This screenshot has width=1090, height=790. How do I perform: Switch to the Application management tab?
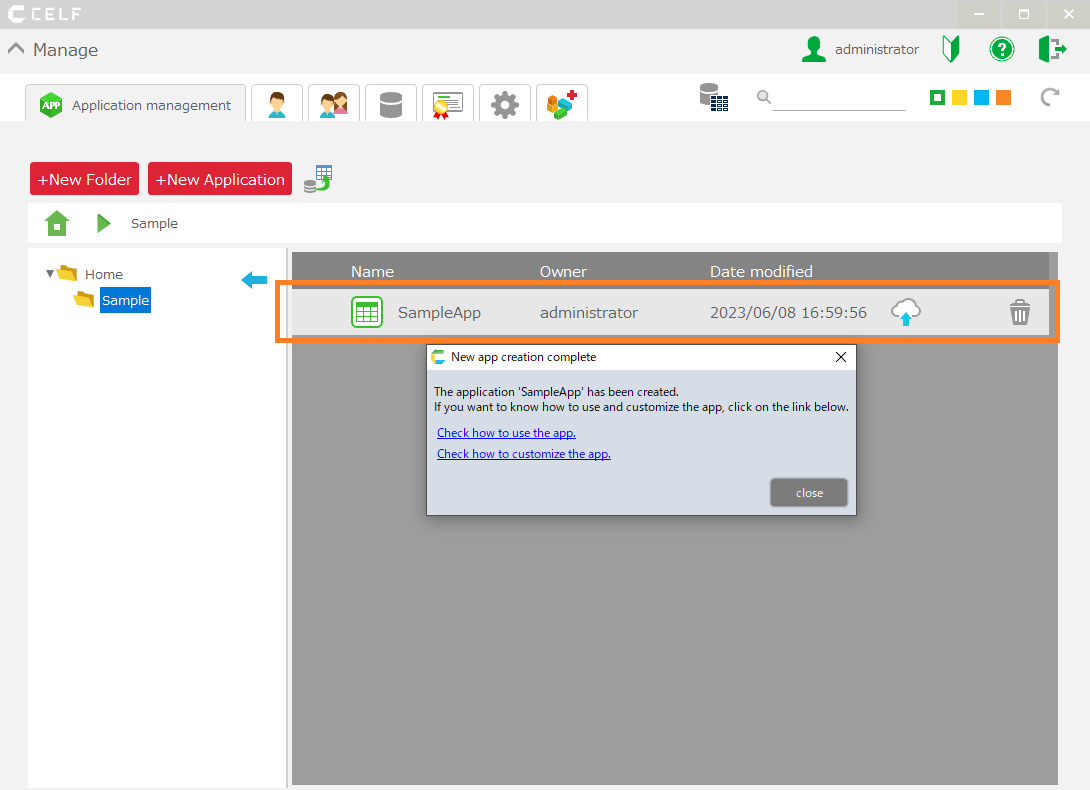[136, 105]
